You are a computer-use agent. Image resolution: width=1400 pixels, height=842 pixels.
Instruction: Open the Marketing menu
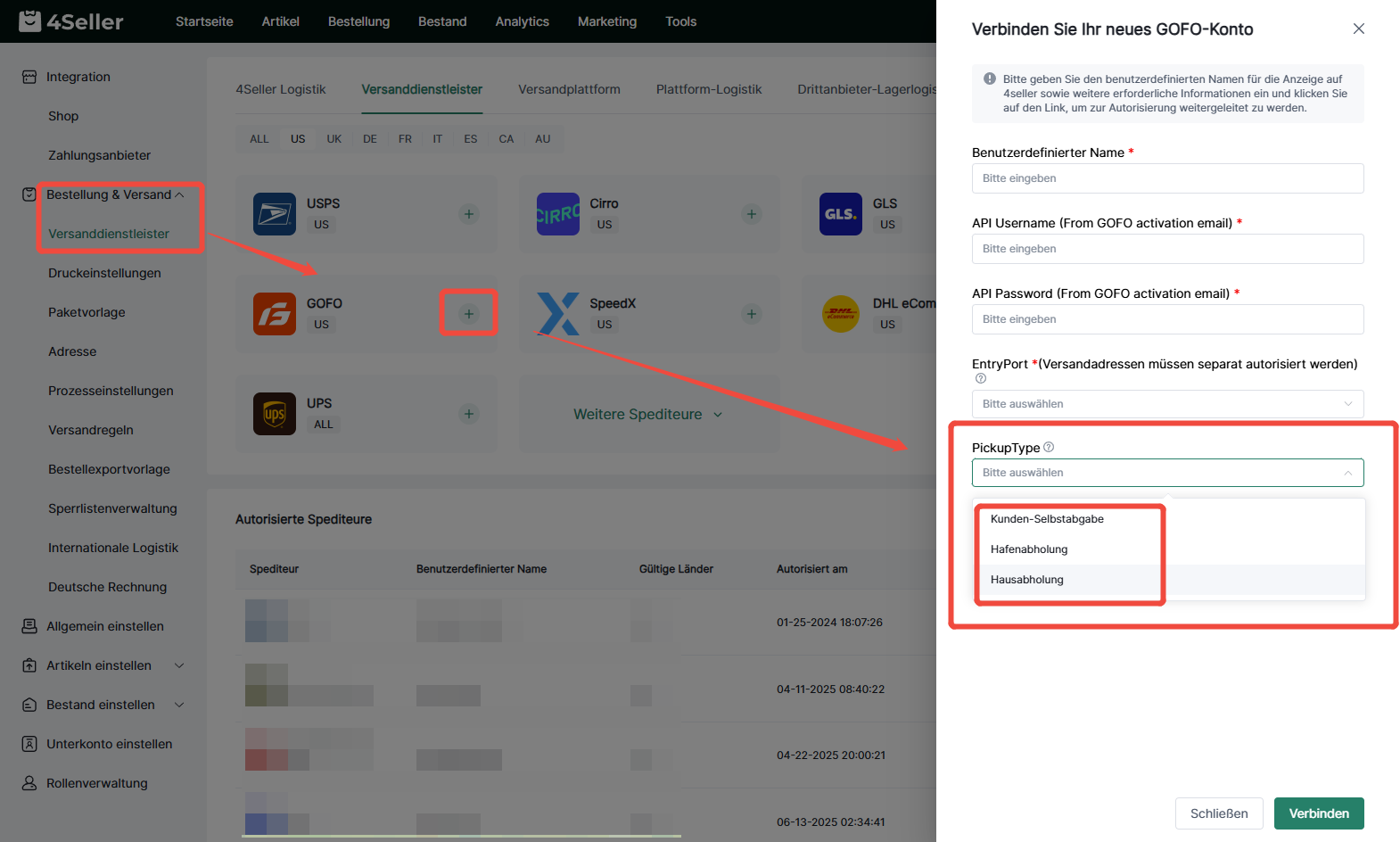607,21
